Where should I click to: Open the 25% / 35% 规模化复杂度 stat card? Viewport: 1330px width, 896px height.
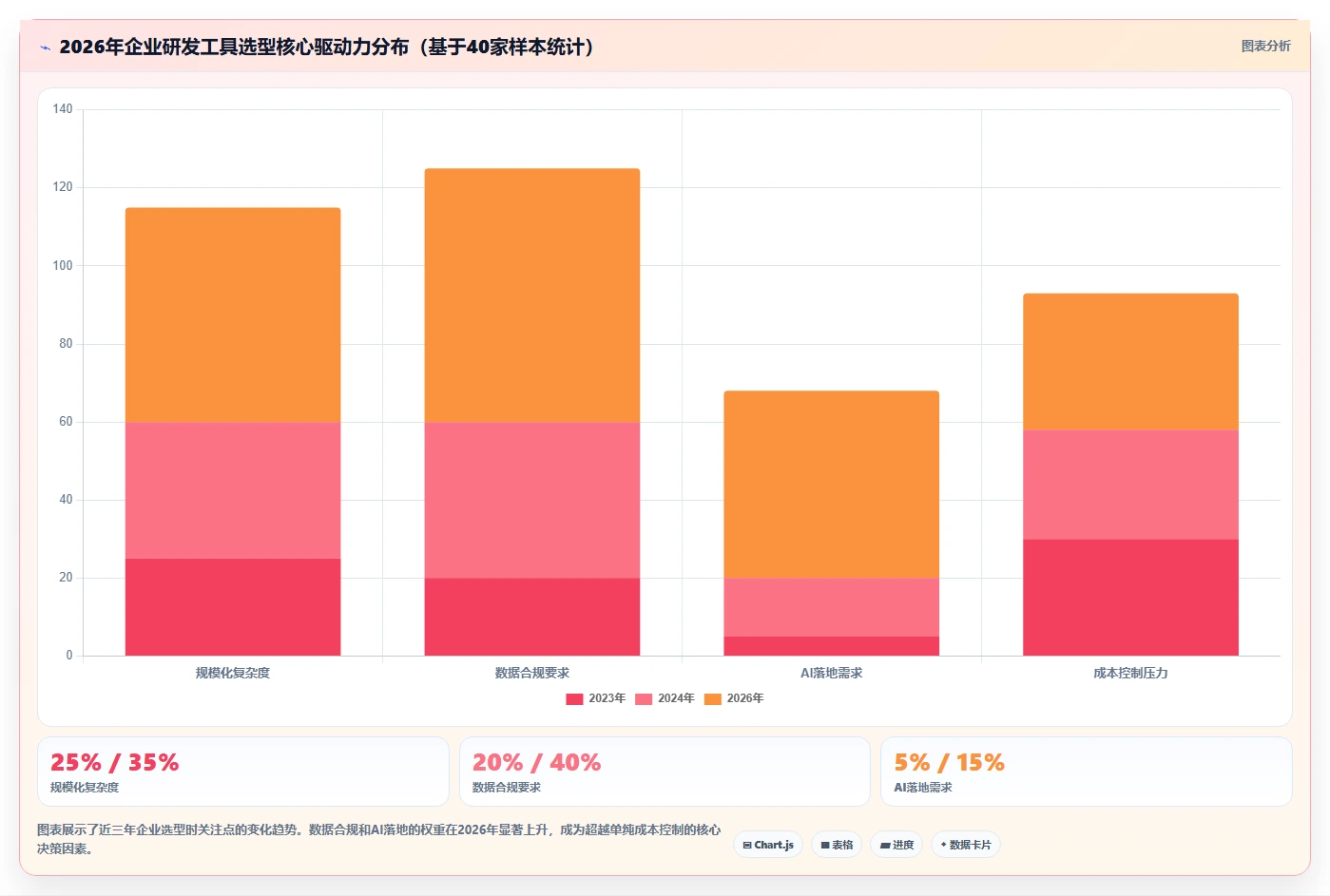243,772
